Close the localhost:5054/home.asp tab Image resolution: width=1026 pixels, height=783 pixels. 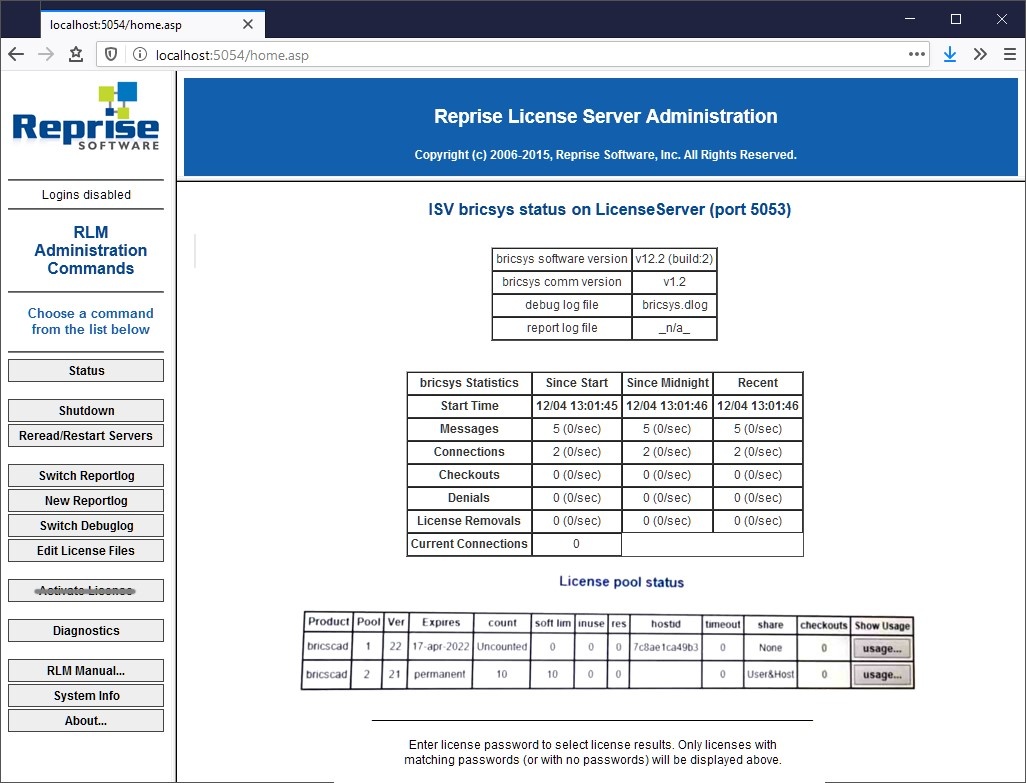(247, 24)
